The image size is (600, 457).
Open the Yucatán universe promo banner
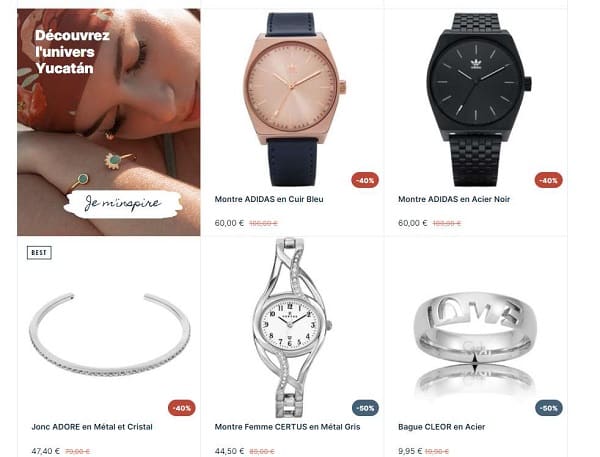[x=109, y=122]
